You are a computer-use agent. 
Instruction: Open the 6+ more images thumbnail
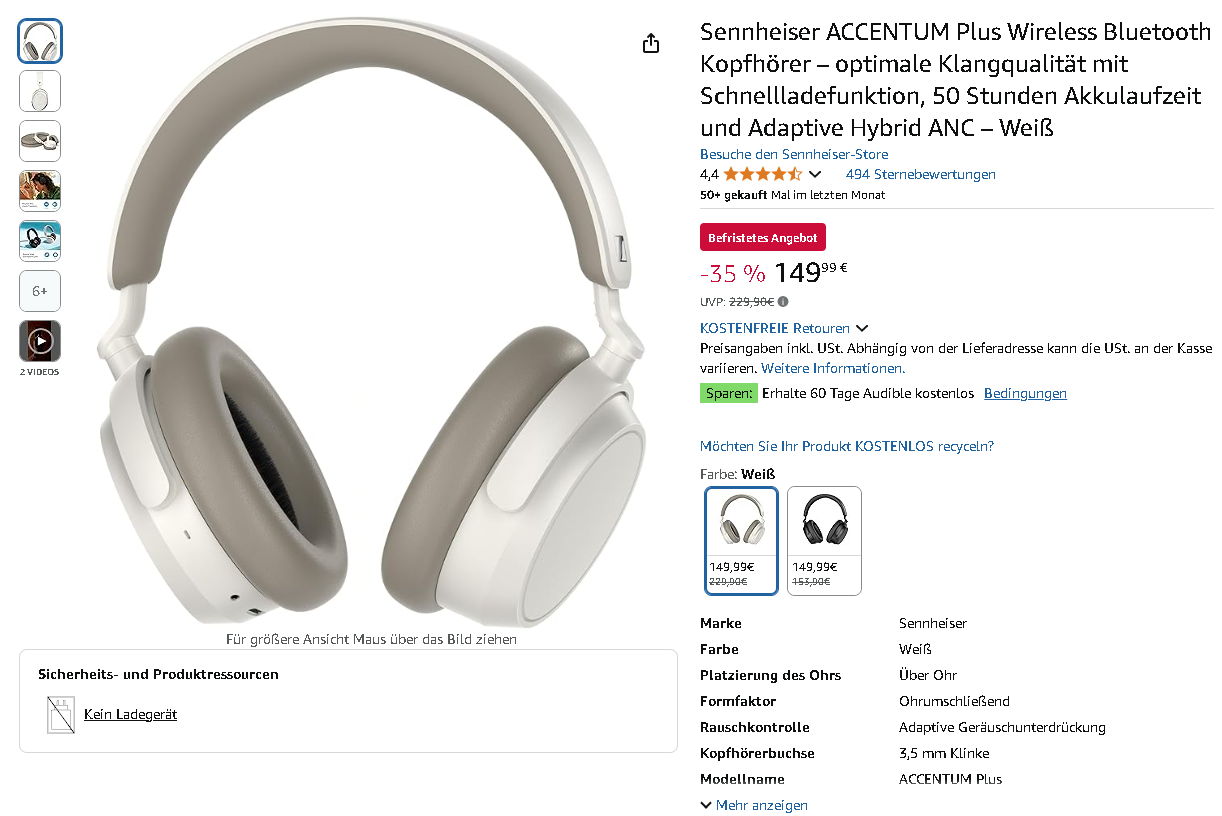point(40,291)
